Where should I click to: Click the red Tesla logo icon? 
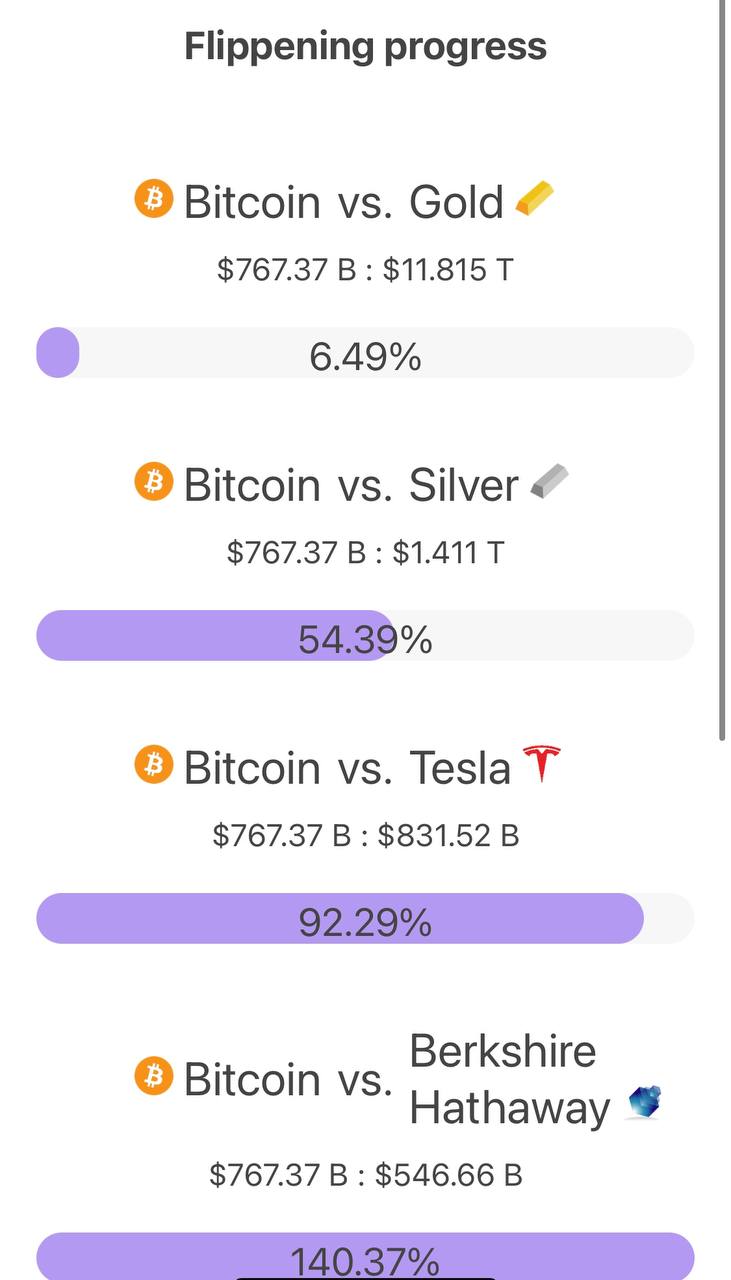541,764
